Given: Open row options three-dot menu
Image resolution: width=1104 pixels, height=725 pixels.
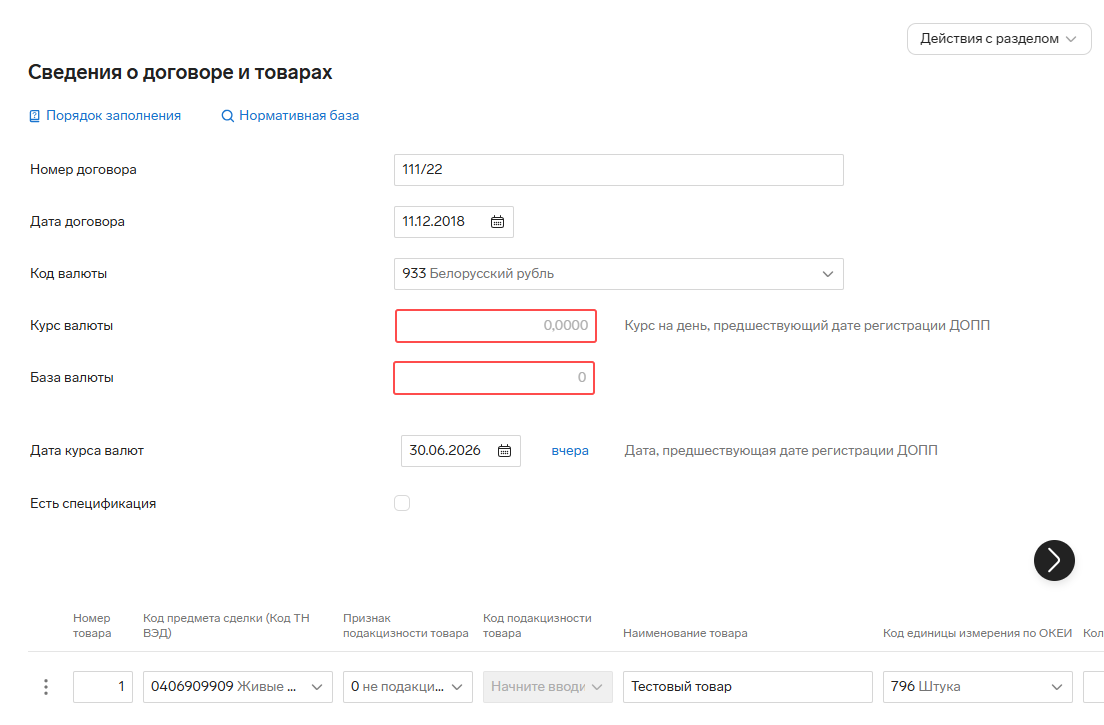Looking at the screenshot, I should [x=46, y=687].
